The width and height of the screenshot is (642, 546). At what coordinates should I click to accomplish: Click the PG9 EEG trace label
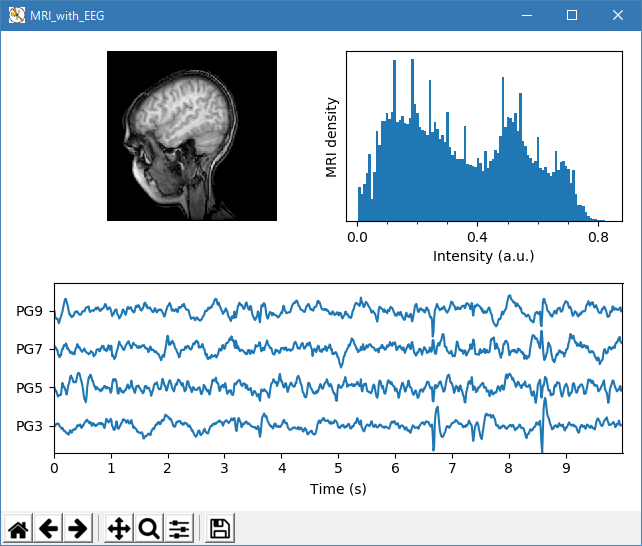(29, 311)
